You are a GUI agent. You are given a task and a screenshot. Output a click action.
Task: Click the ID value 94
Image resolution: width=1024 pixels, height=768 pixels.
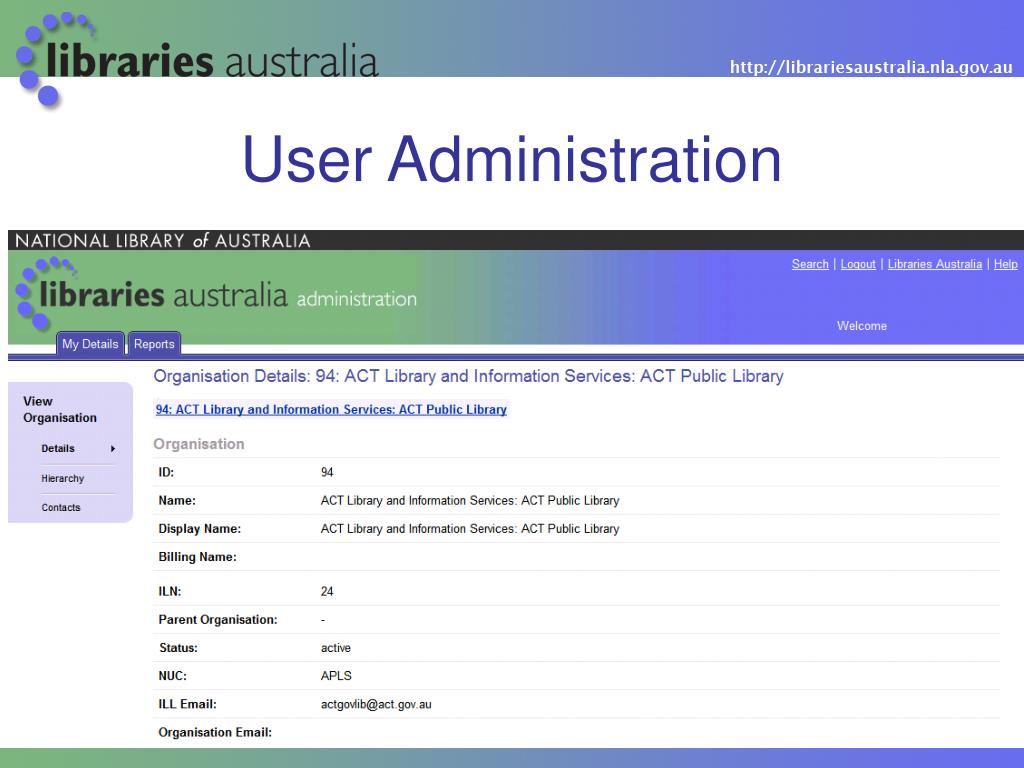click(x=327, y=472)
